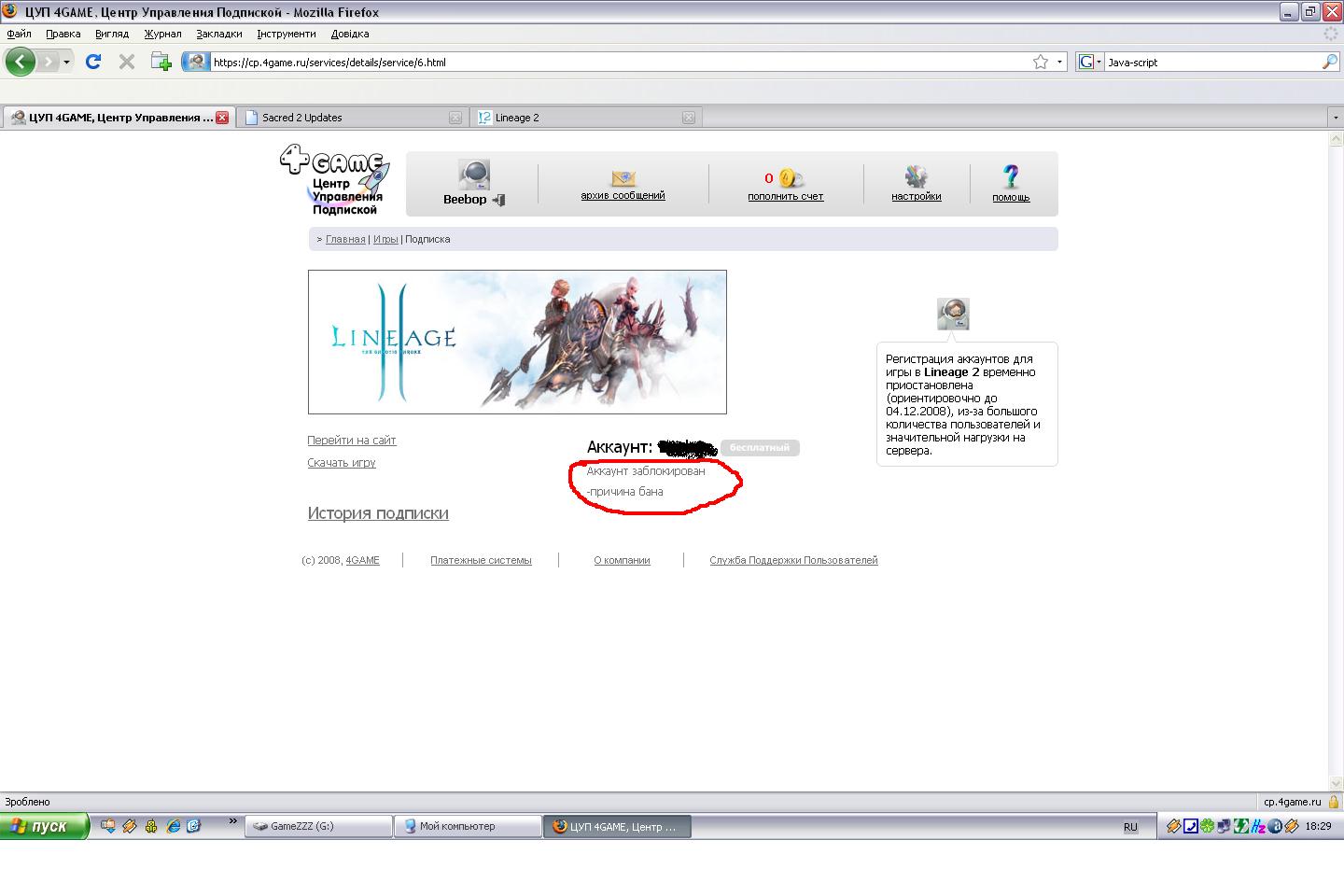Switch to the Sacred 2 Updates tab
The height and width of the screenshot is (896, 1344).
click(353, 118)
